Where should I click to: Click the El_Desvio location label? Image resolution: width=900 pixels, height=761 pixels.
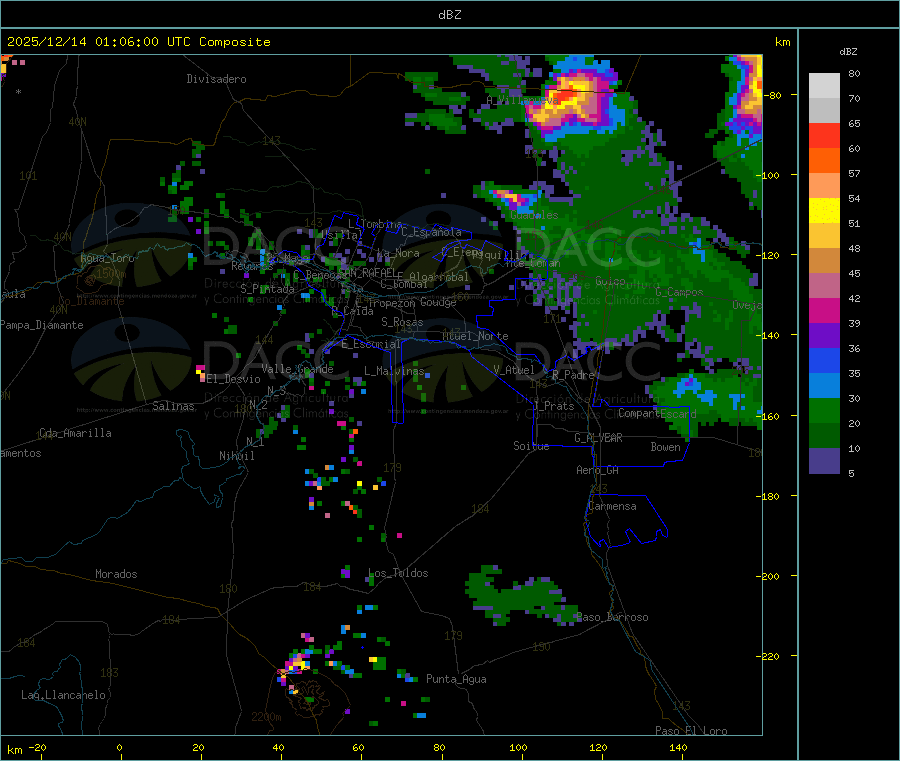pos(234,379)
